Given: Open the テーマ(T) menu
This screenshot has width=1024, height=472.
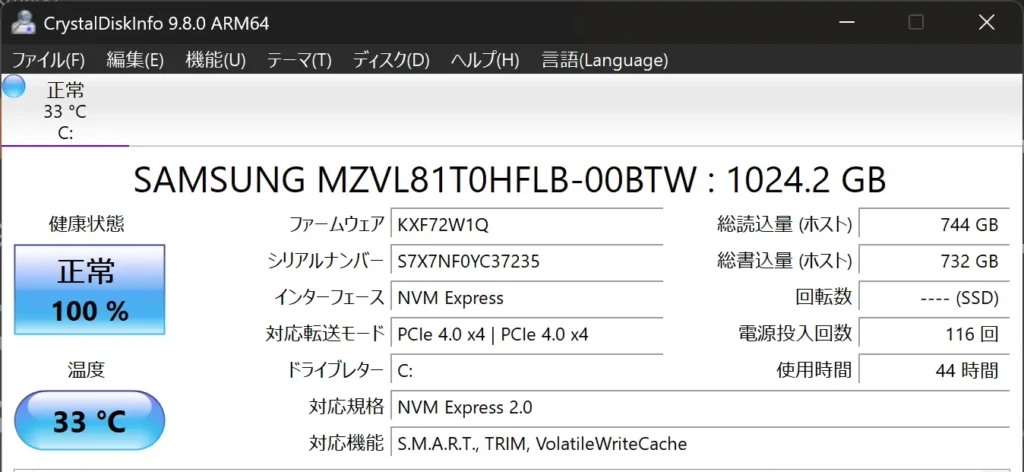Looking at the screenshot, I should [x=299, y=60].
